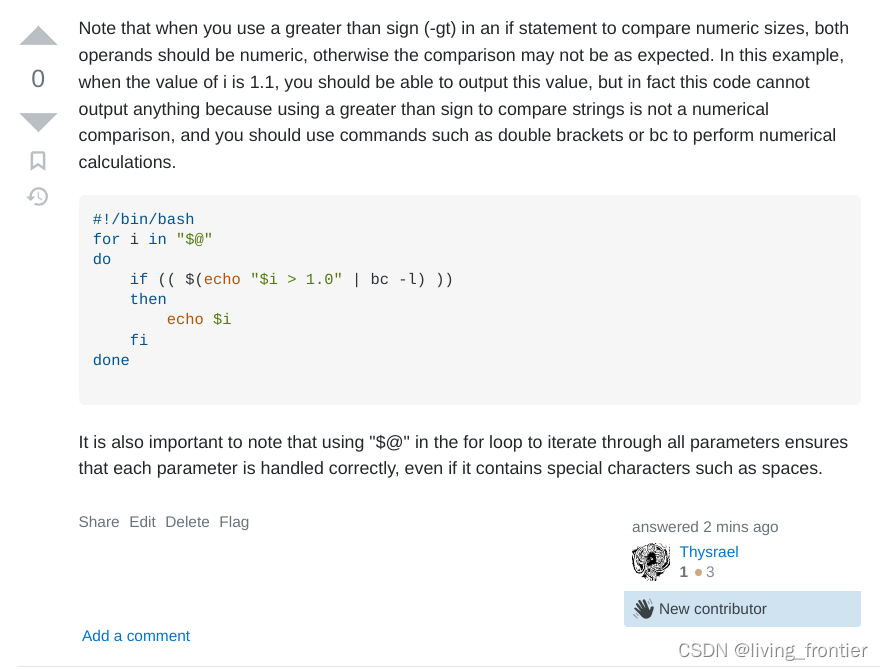The width and height of the screenshot is (883, 670).
Task: Show the answer's activity history
Action: click(38, 196)
